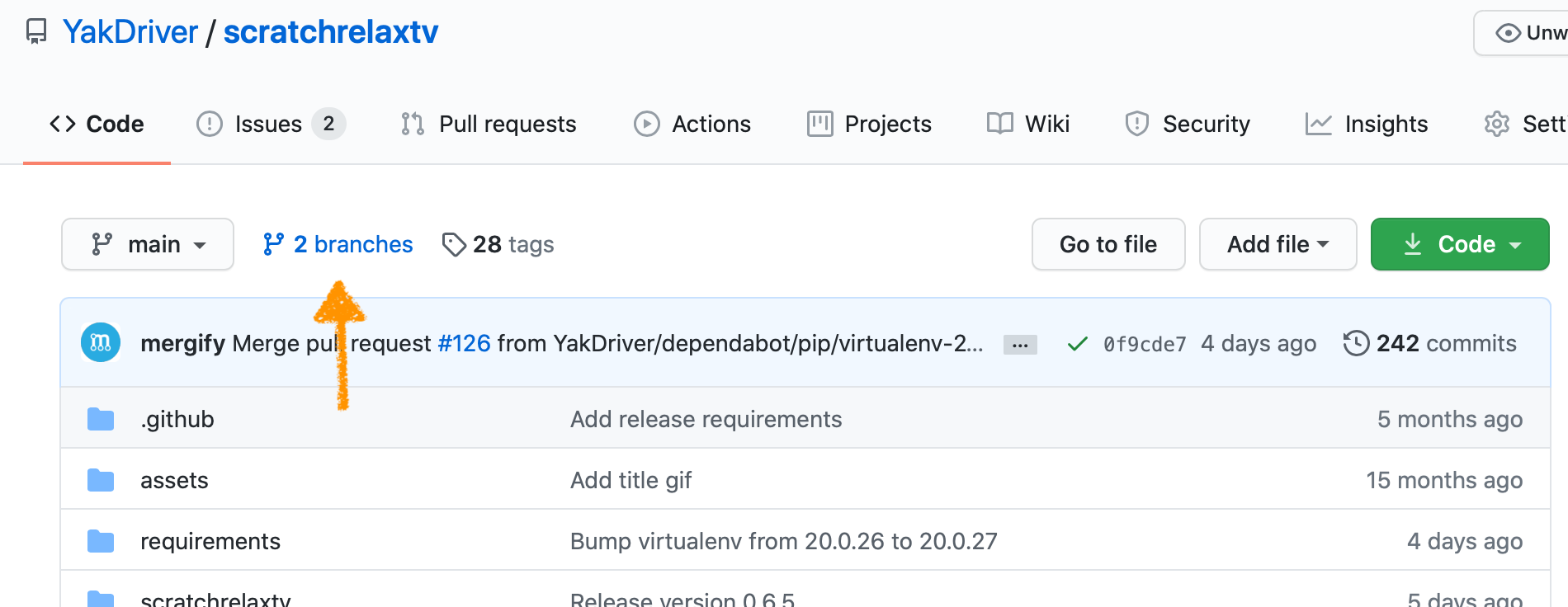Open the Pull requests tab

489,124
